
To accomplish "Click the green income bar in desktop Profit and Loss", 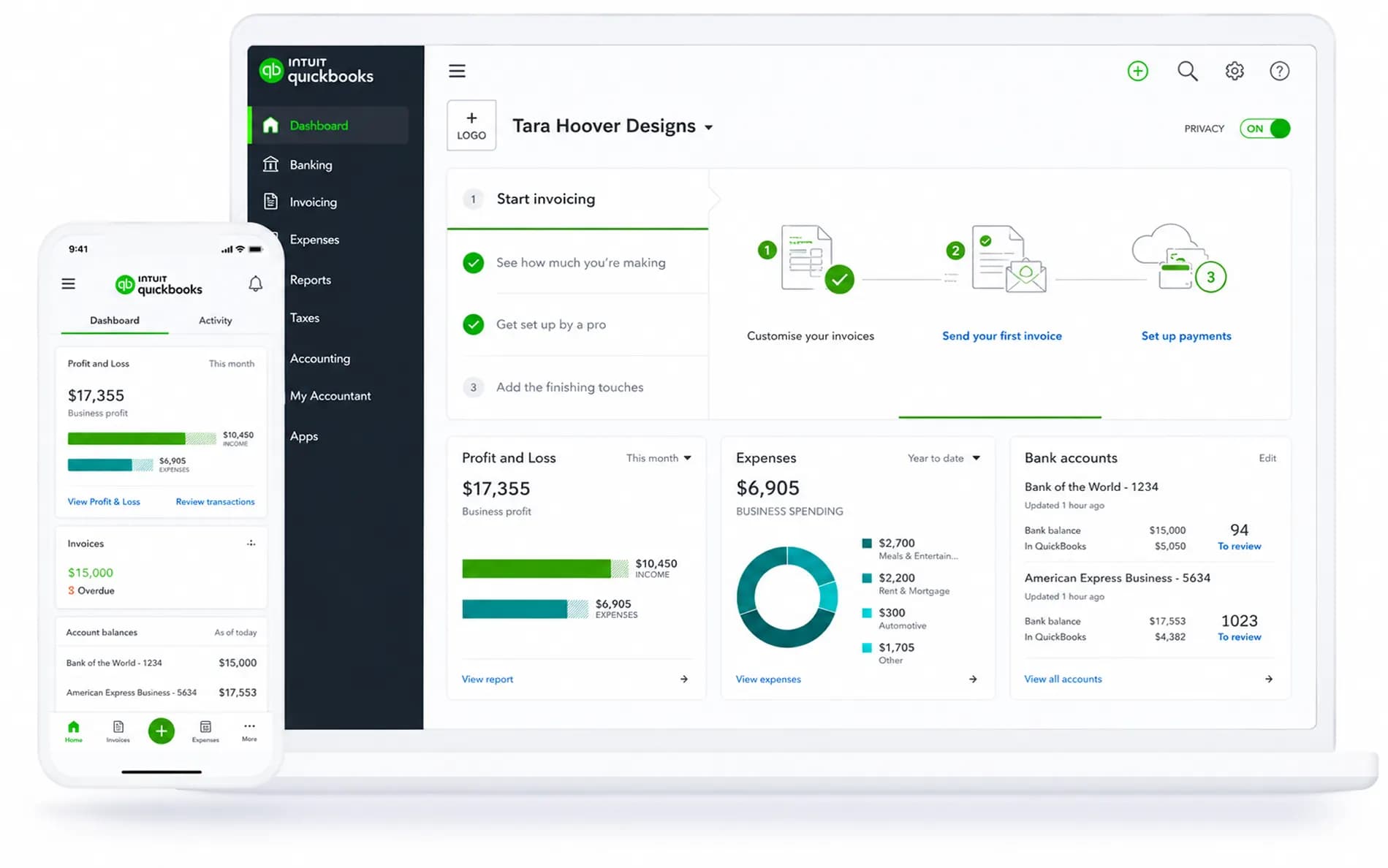I will tap(545, 568).
